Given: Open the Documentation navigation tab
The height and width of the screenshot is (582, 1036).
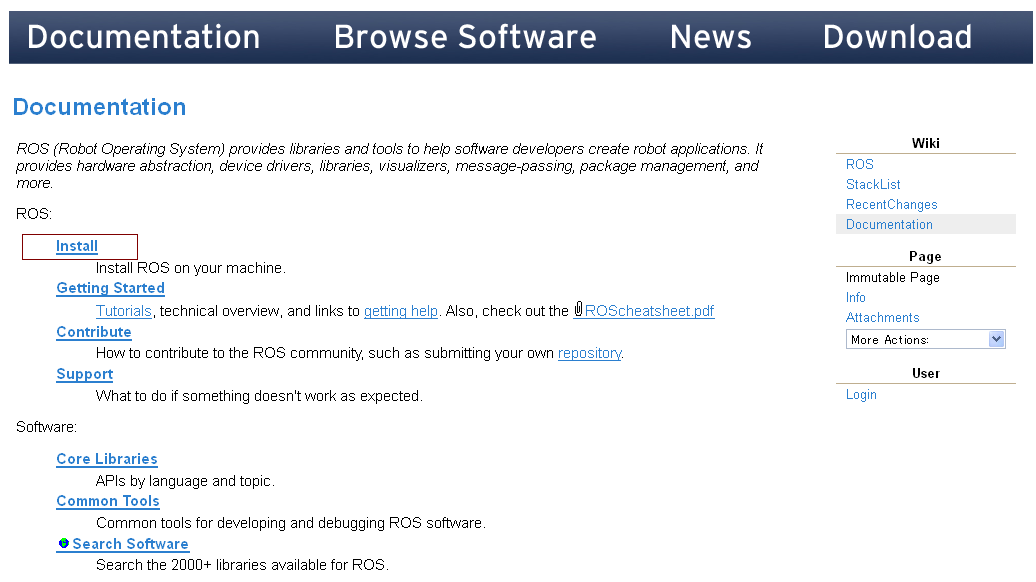Looking at the screenshot, I should click(143, 37).
